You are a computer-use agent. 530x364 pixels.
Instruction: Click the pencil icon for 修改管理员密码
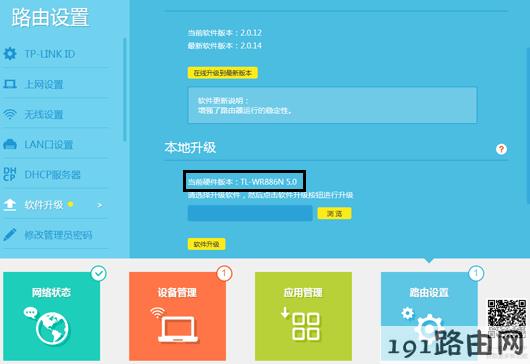(x=10, y=235)
